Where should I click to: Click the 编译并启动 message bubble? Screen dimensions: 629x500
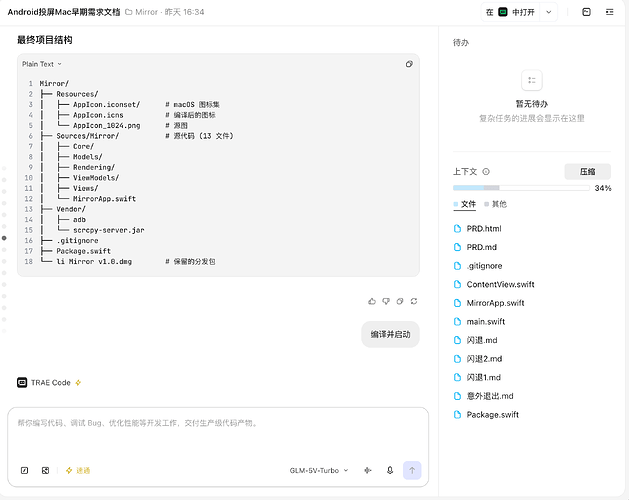390,334
